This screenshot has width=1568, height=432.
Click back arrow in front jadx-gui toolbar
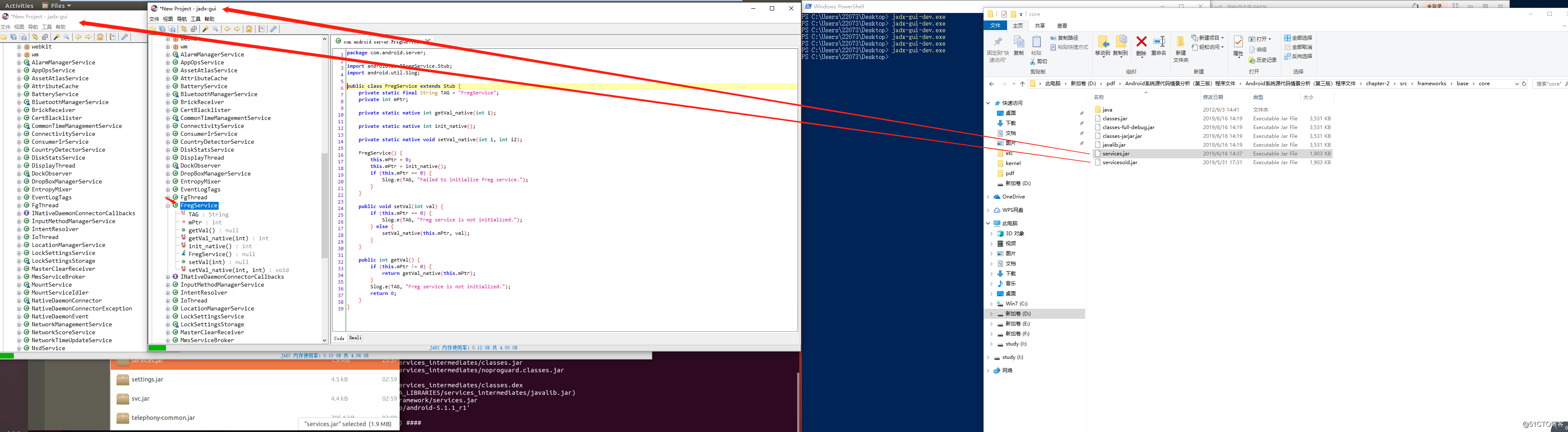point(227,29)
